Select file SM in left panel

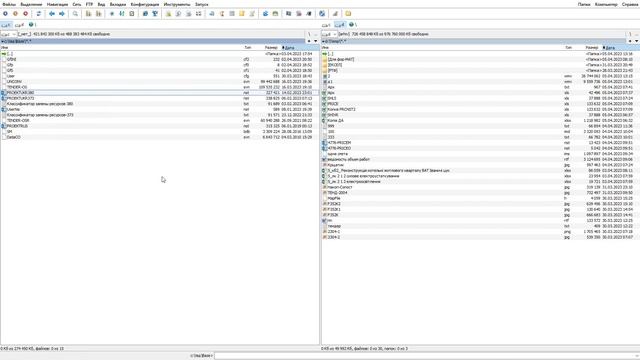160,131
